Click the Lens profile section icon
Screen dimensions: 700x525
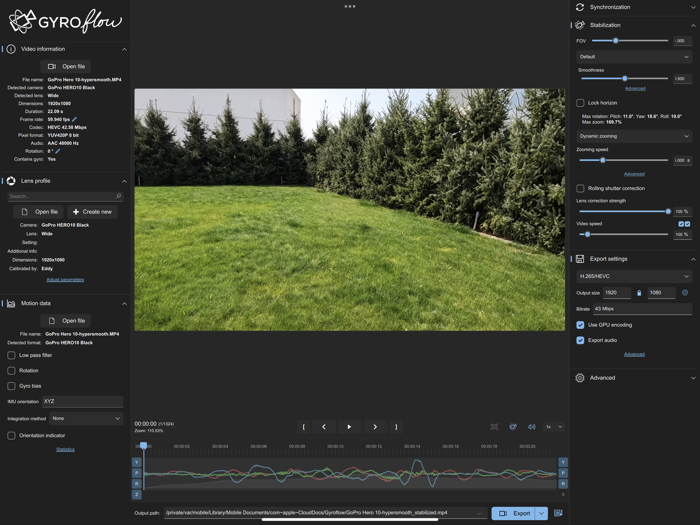point(11,181)
